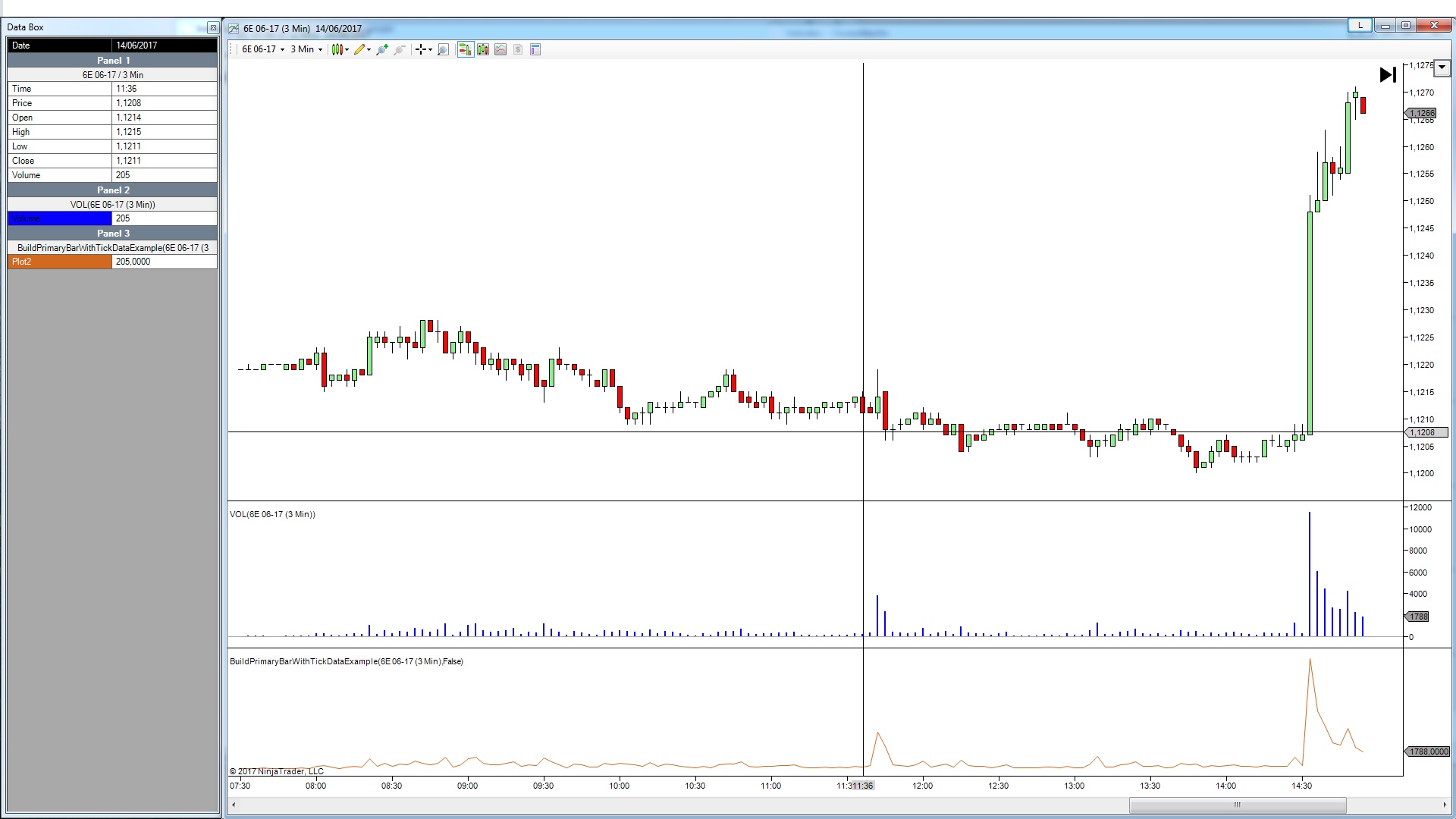Jump to the latest bar arrow
Viewport: 1456px width, 819px height.
tap(1388, 74)
